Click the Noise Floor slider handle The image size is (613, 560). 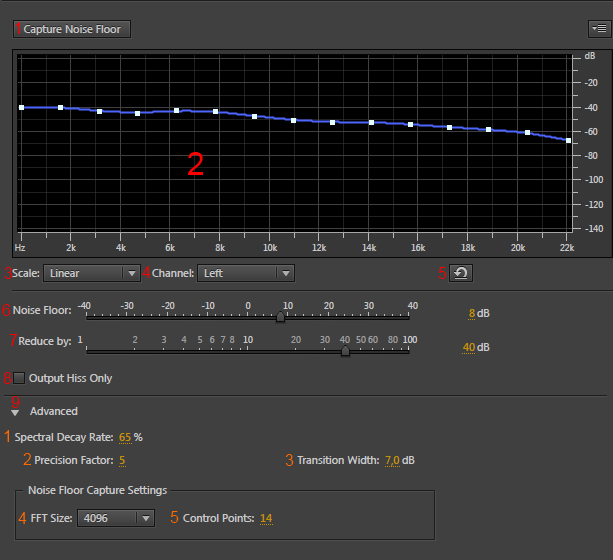280,318
